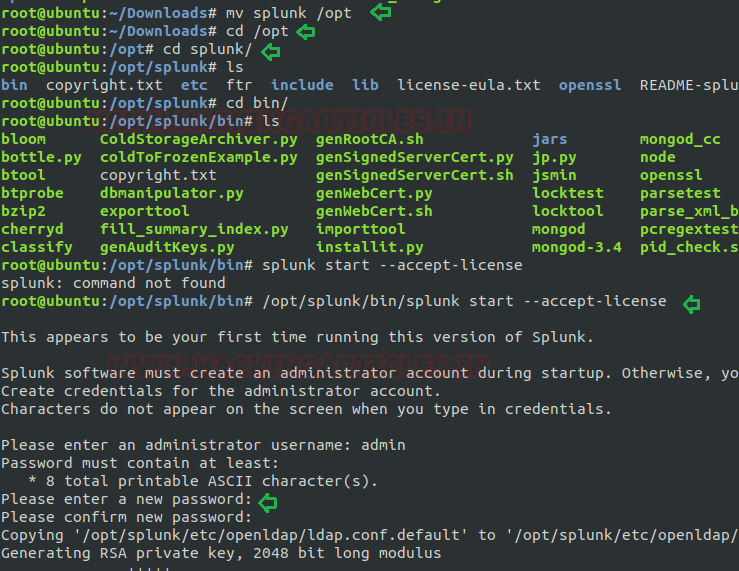Viewport: 739px width, 571px height.
Task: Click installit.py in the file listing
Action: coord(369,247)
